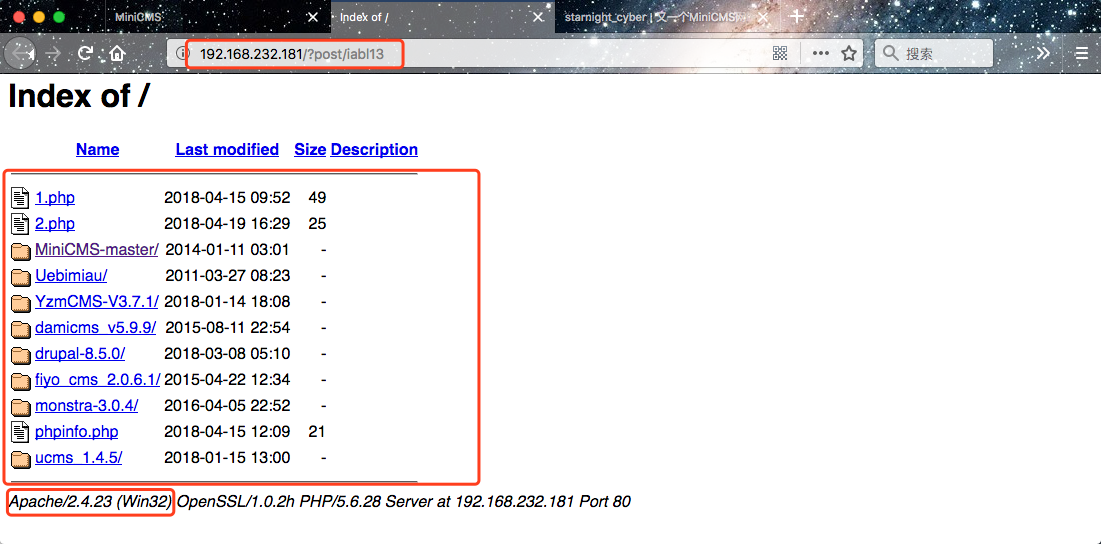Click the folder icon beside damicms_v5.9.9/

click(x=21, y=329)
